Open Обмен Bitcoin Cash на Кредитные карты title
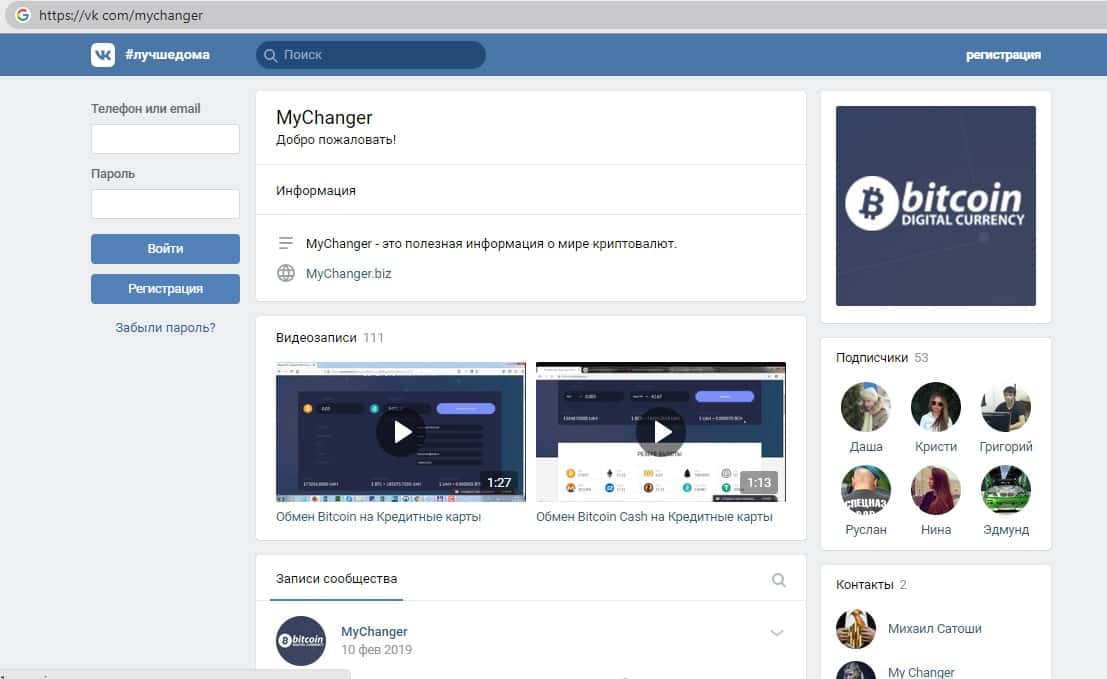The height and width of the screenshot is (679, 1107). [x=654, y=517]
